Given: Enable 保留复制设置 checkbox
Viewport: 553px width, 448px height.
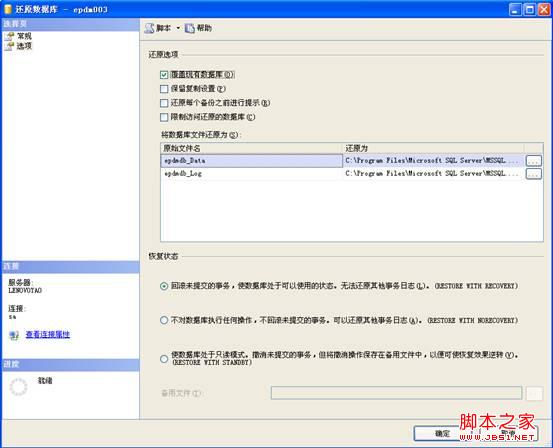Looking at the screenshot, I should tap(164, 89).
